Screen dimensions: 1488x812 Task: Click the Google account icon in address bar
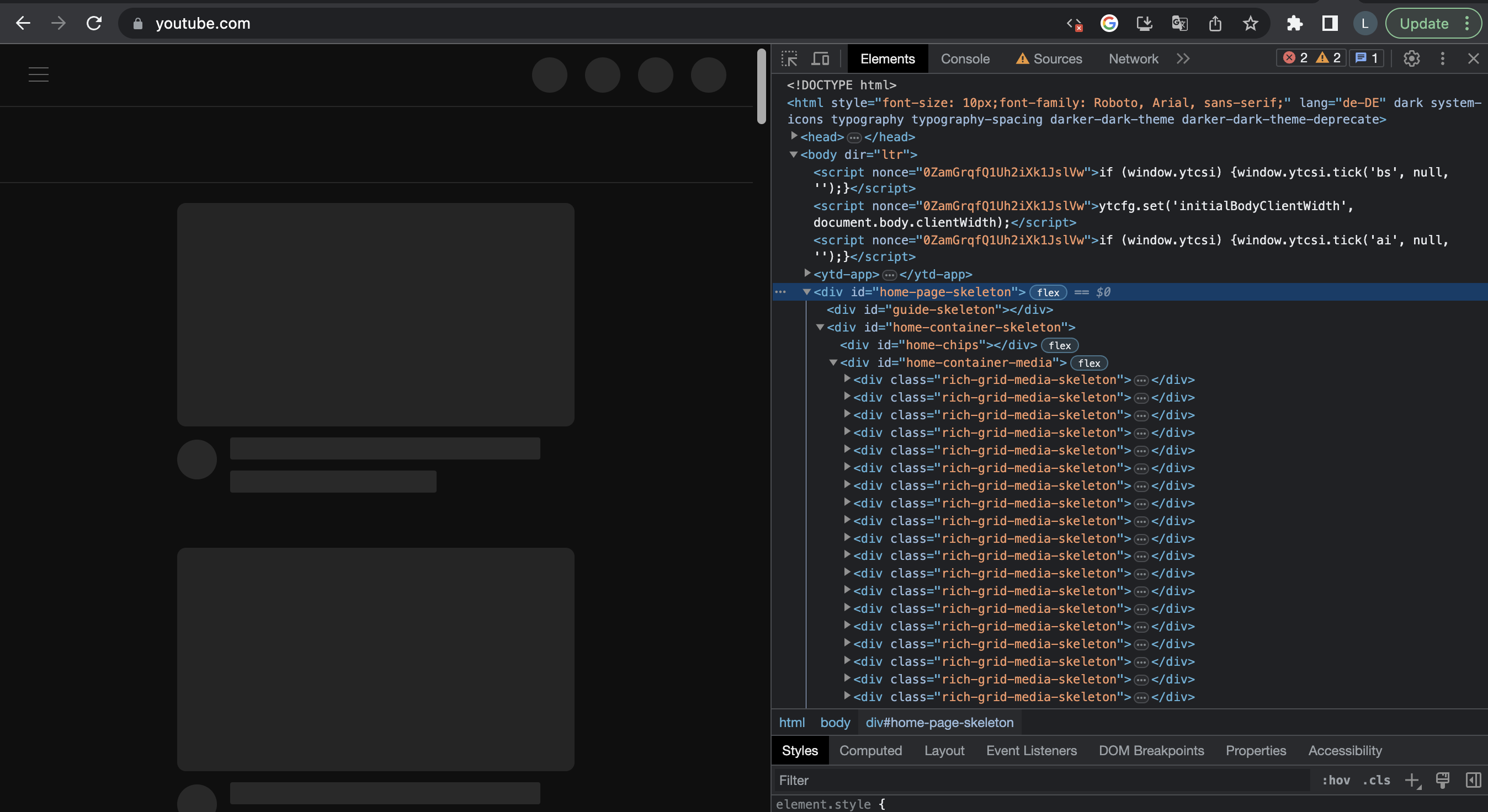[1109, 23]
